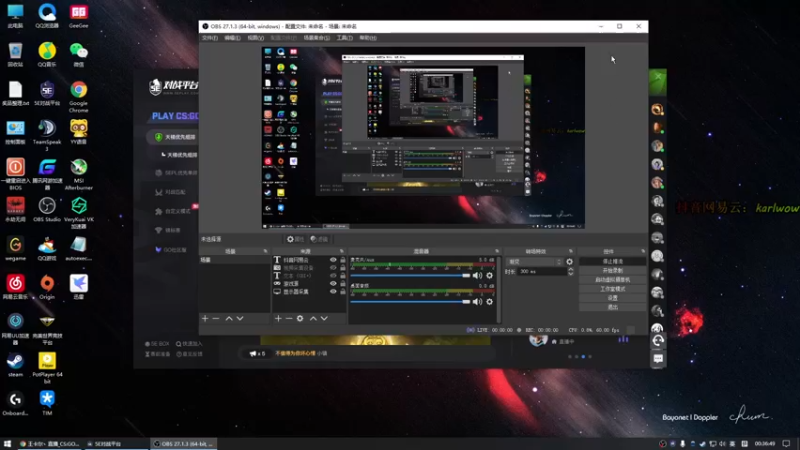Viewport: 800px width, 450px height.
Task: Click Exit button in Controls panel
Action: [612, 307]
